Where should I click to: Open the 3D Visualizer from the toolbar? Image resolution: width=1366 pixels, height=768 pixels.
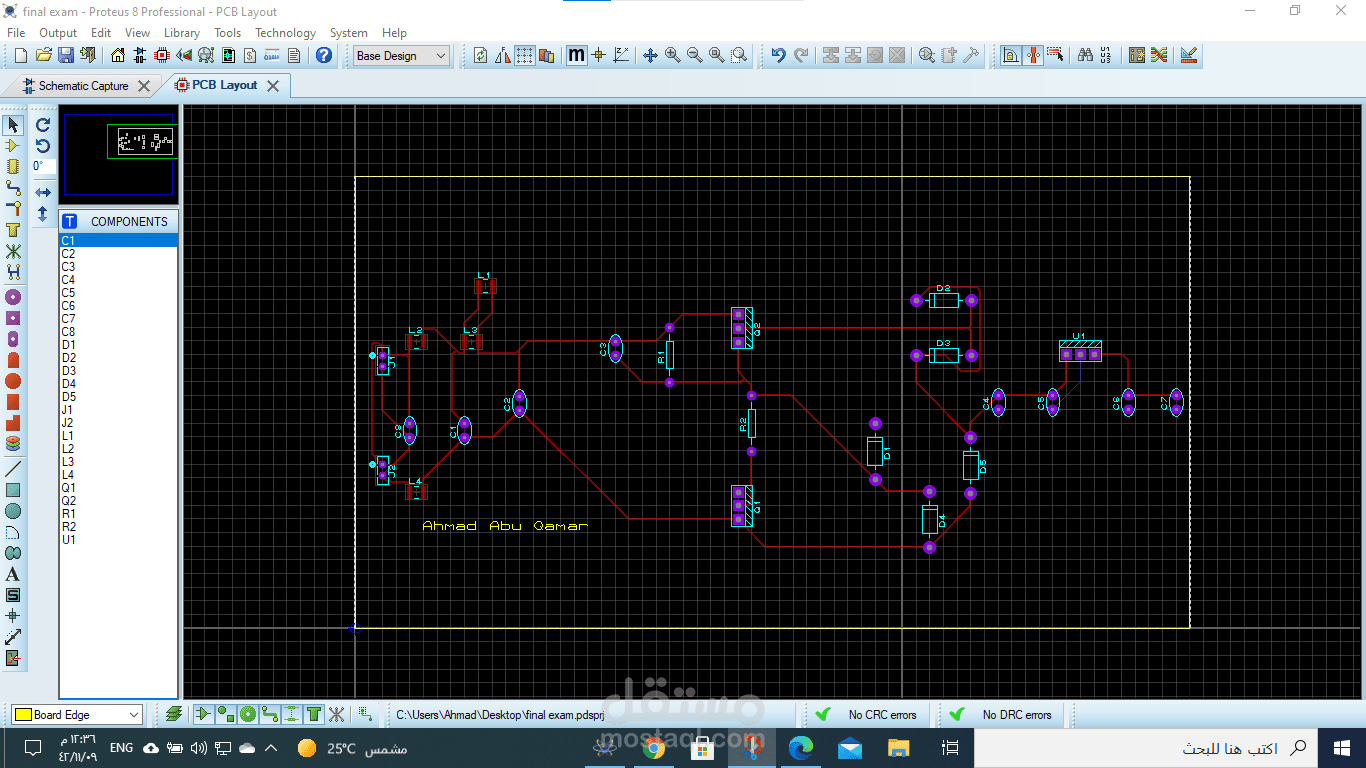click(184, 56)
